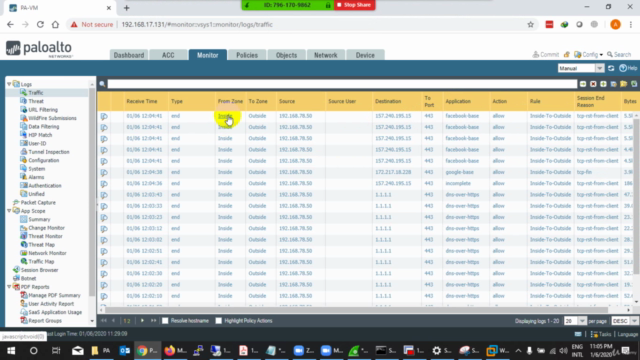
Task: Click the Receive Time column header
Action: click(142, 101)
